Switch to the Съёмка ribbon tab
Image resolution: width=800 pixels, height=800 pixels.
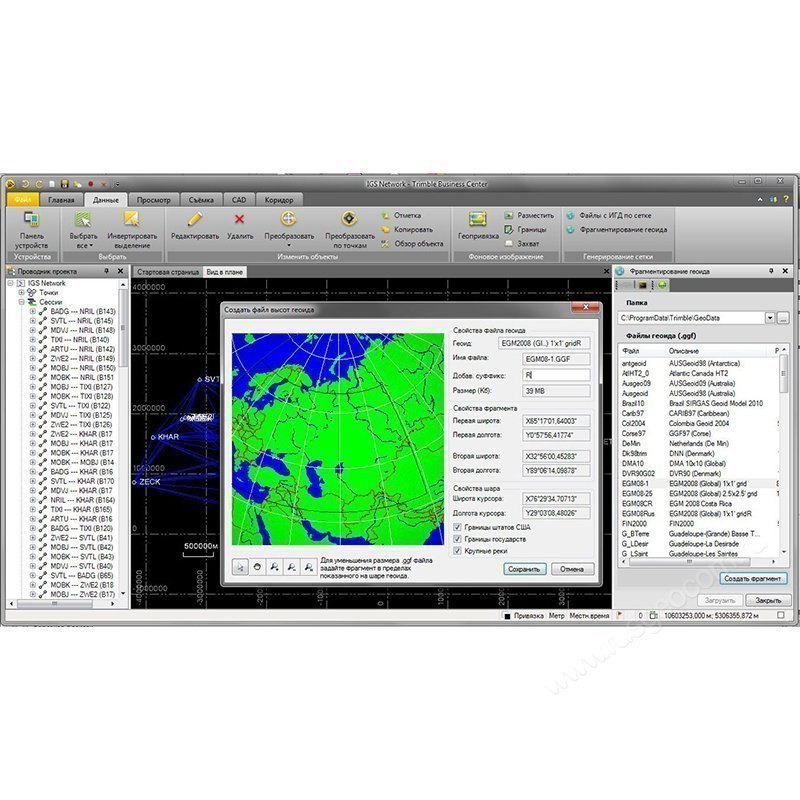tap(199, 199)
